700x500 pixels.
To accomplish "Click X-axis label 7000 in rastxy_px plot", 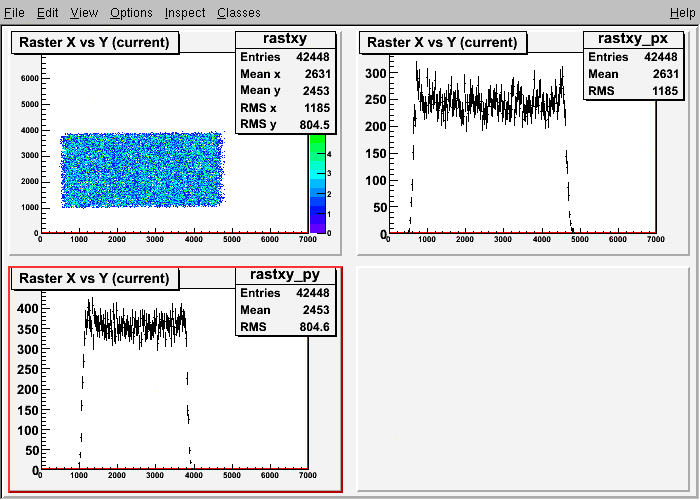I will [x=655, y=239].
